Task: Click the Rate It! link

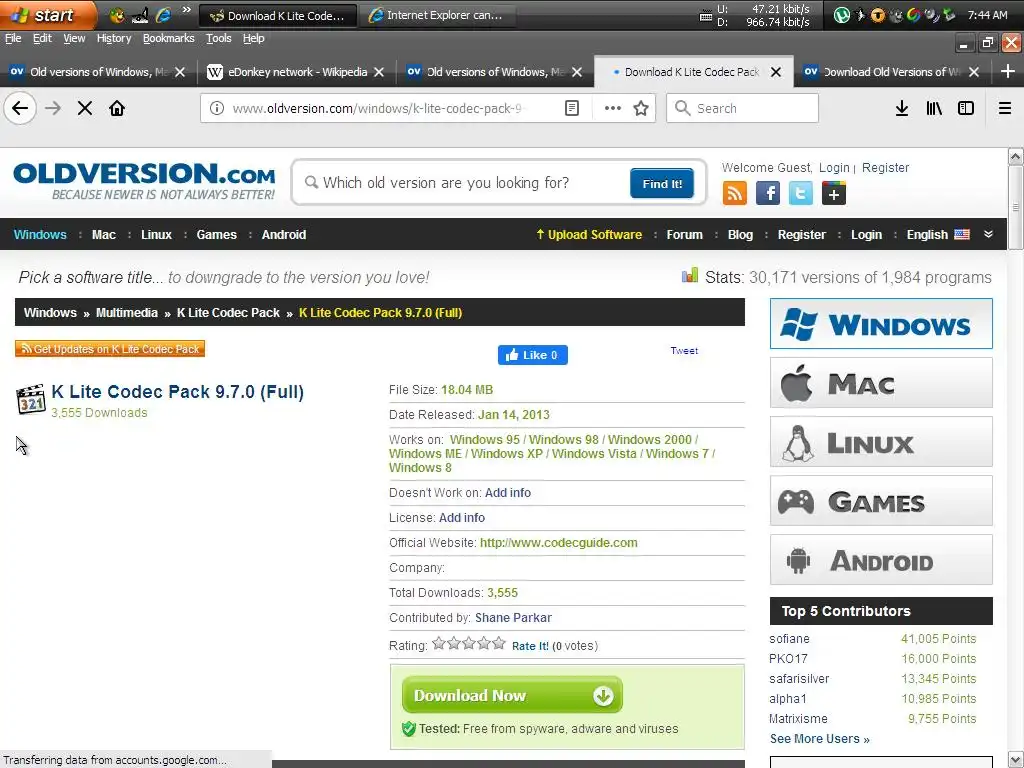Action: 530,646
